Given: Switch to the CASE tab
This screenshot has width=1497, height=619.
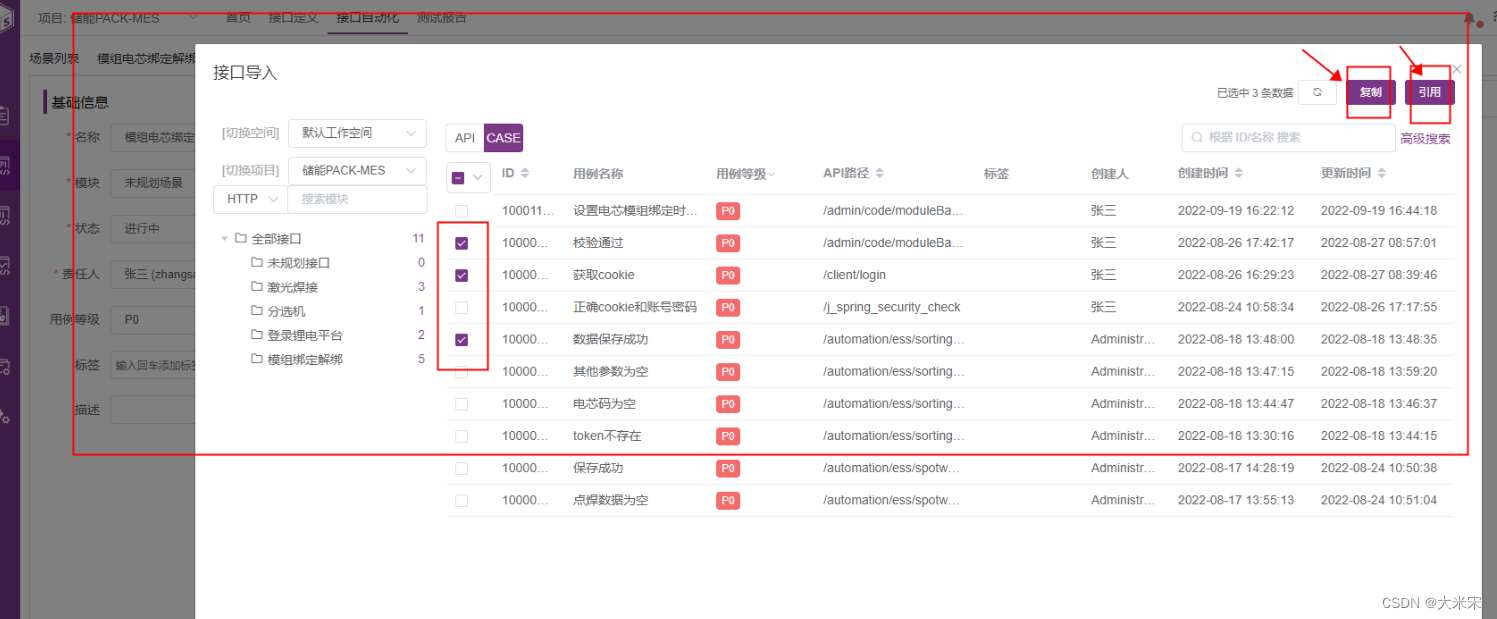Looking at the screenshot, I should pyautogui.click(x=503, y=138).
